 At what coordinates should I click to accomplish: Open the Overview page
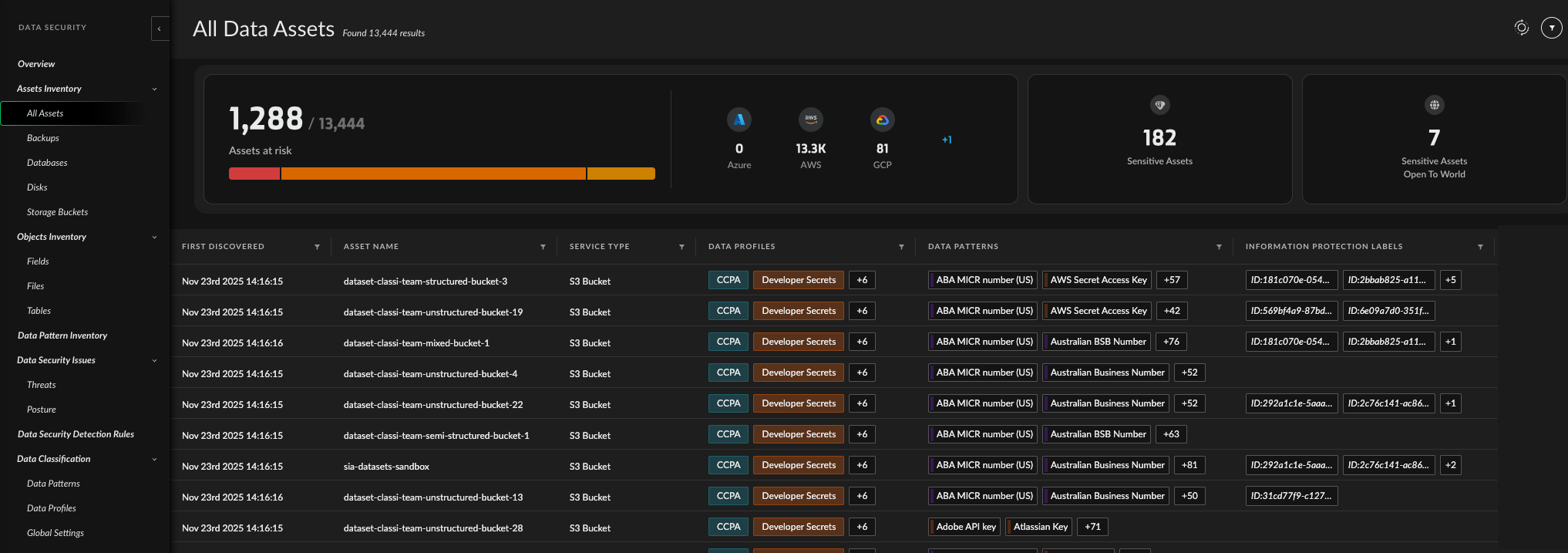36,64
